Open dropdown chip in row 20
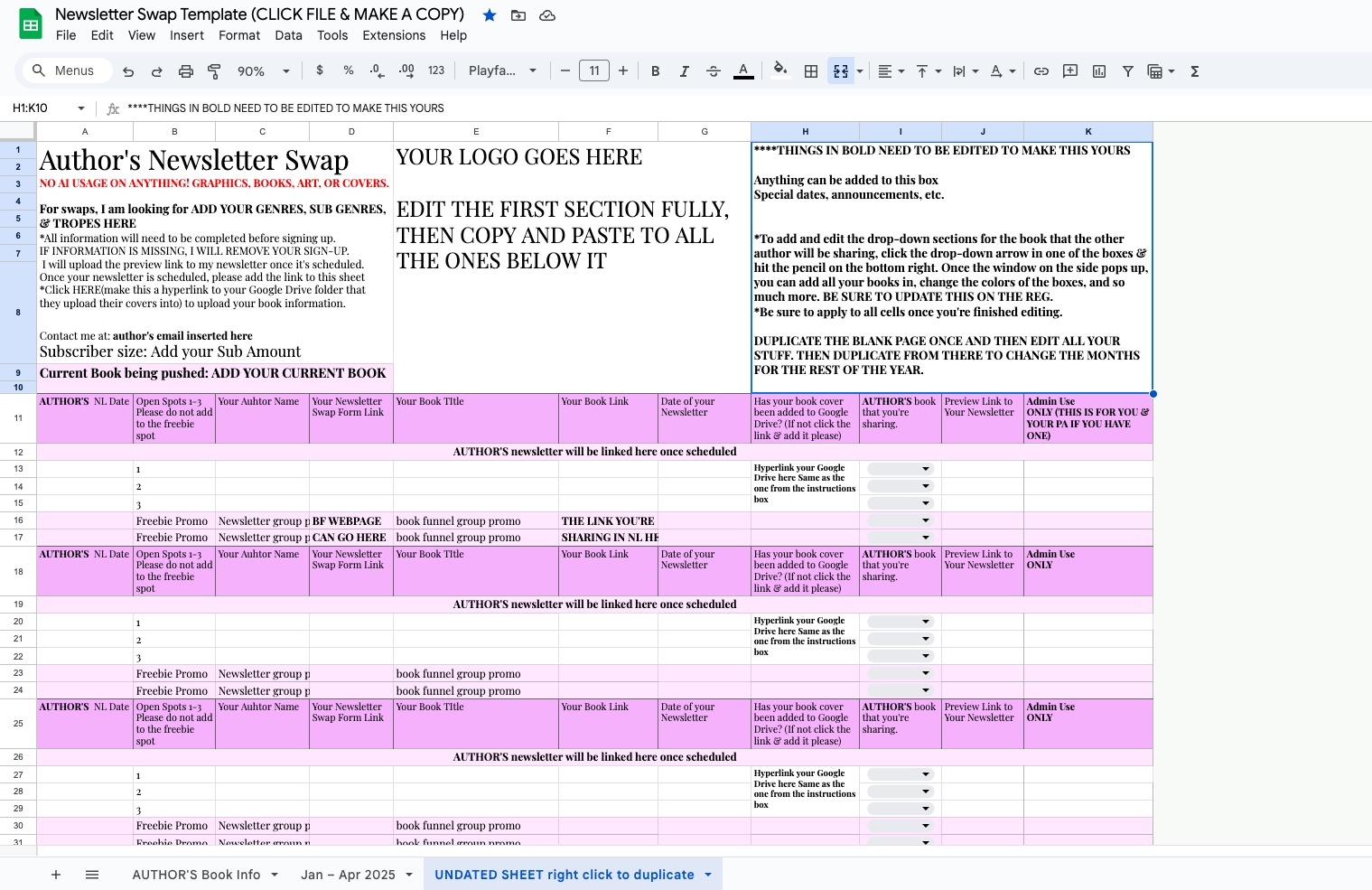Image resolution: width=1372 pixels, height=890 pixels. [900, 622]
